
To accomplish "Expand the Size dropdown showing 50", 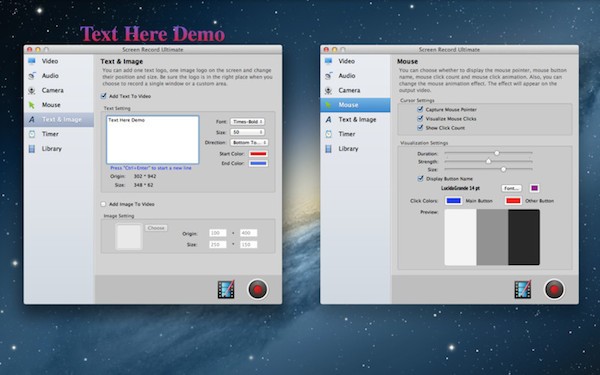I will click(x=247, y=132).
